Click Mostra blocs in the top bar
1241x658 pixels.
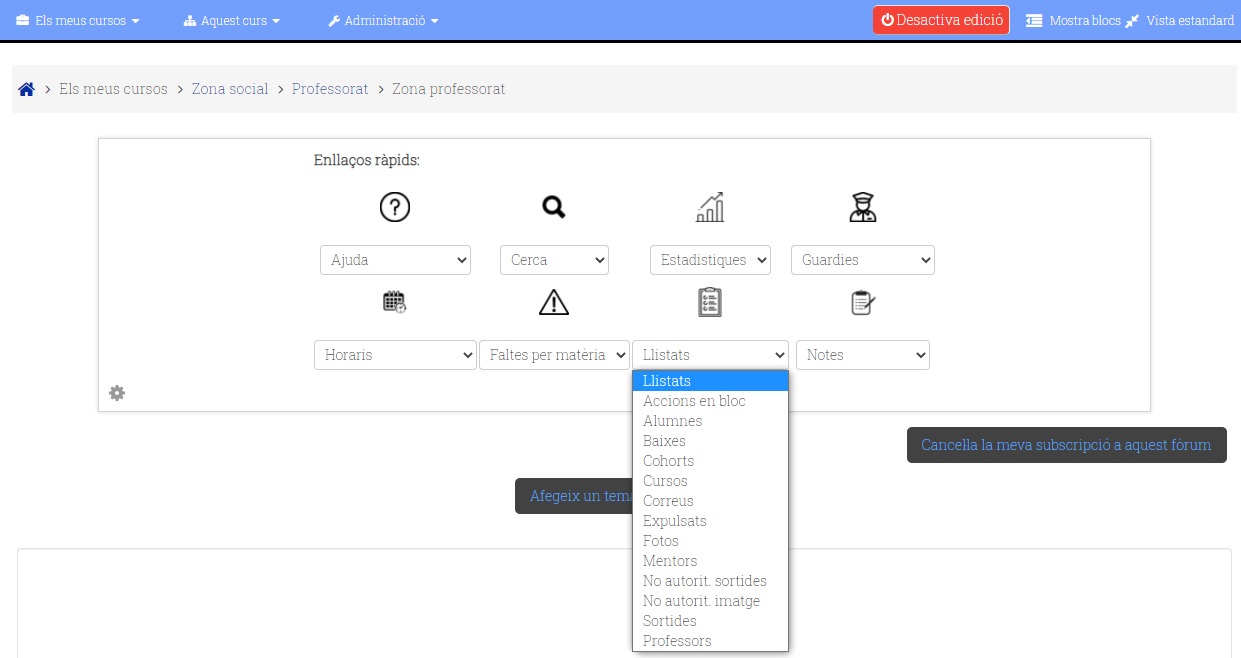pos(1073,20)
